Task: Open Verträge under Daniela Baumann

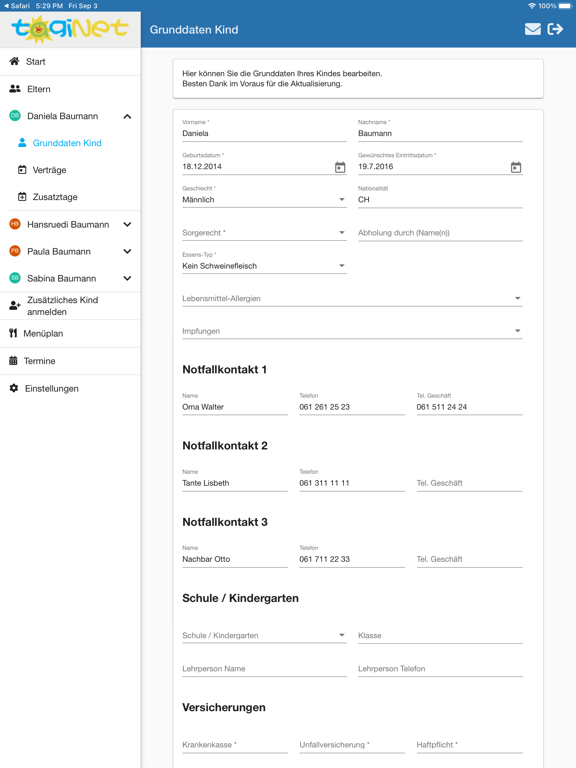Action: (x=70, y=169)
